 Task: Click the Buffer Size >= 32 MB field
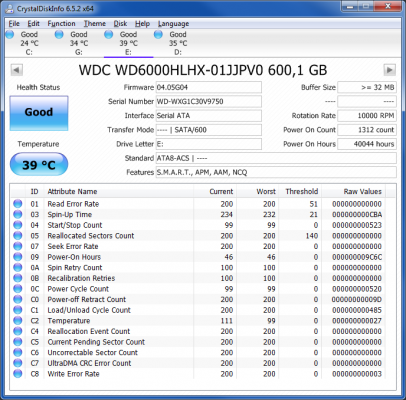tap(367, 87)
